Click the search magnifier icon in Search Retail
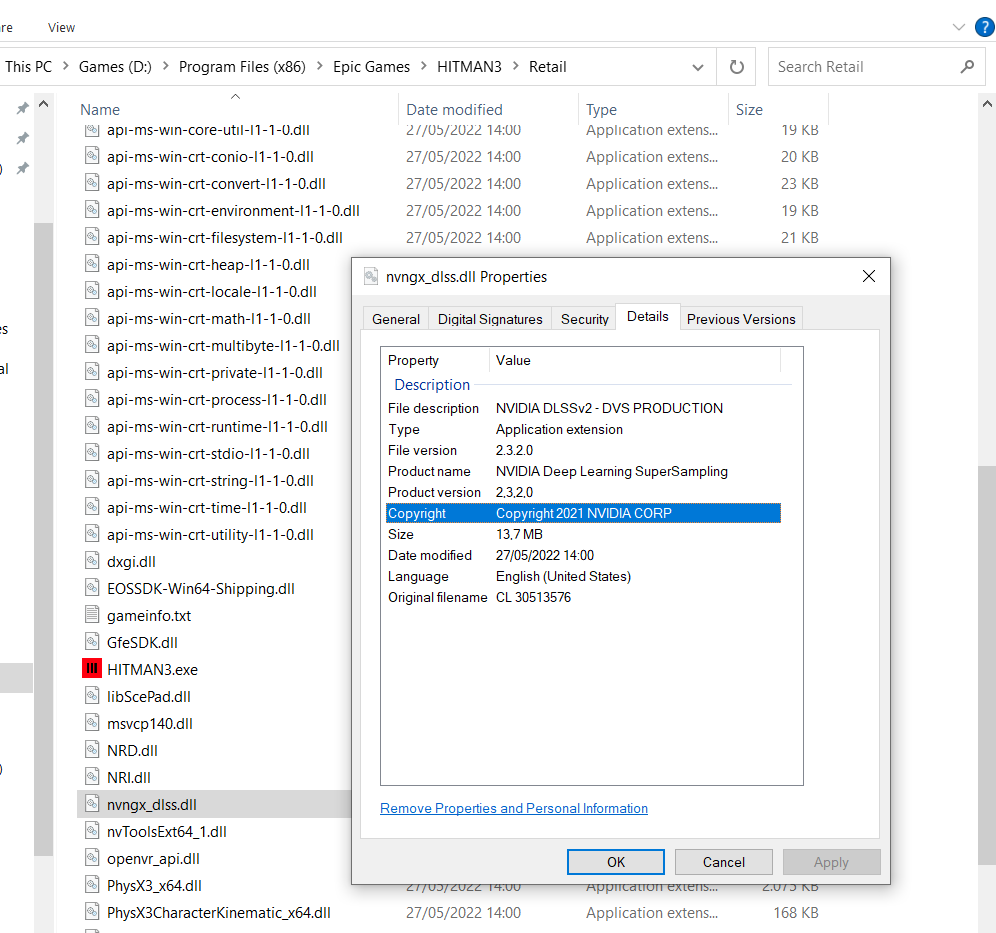Viewport: 996px width, 933px height. coord(967,67)
